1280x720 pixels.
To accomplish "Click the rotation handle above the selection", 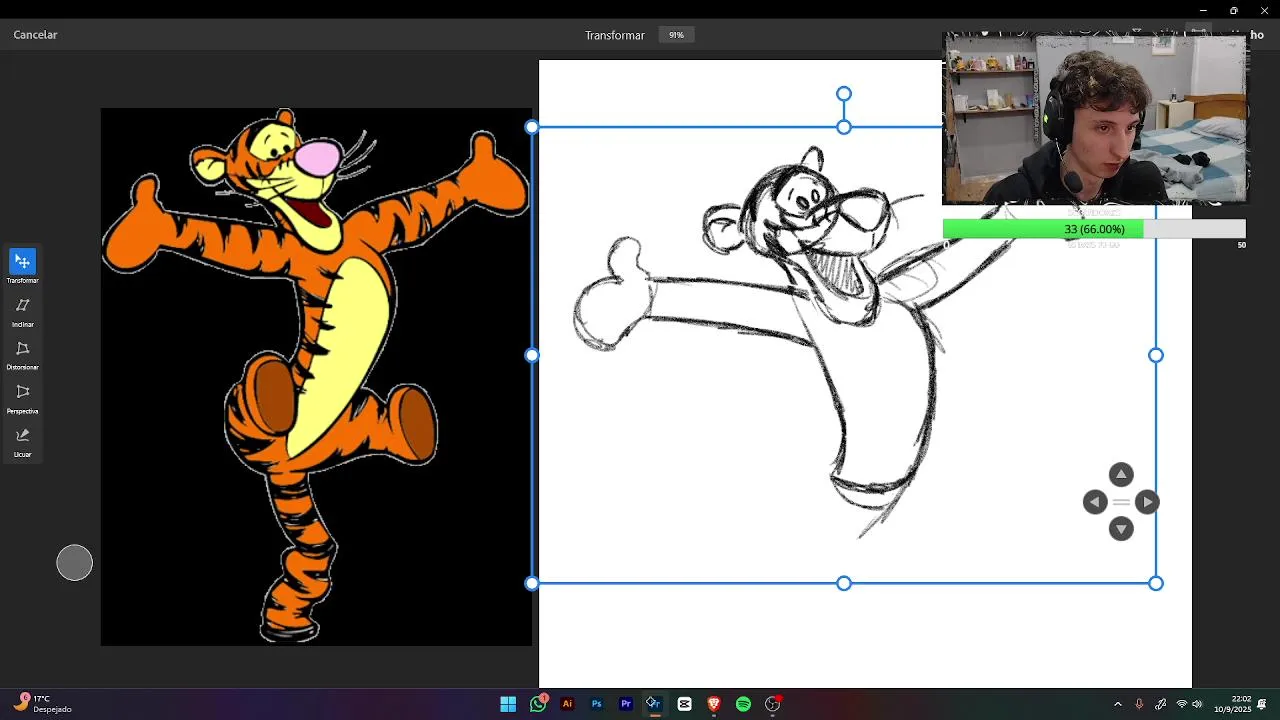I will 844,94.
